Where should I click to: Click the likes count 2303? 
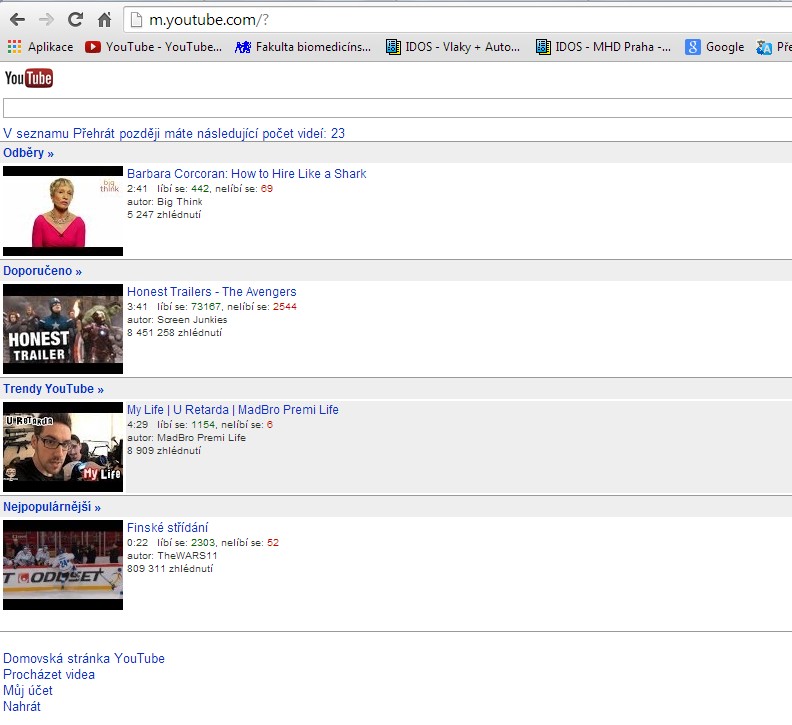click(x=203, y=543)
